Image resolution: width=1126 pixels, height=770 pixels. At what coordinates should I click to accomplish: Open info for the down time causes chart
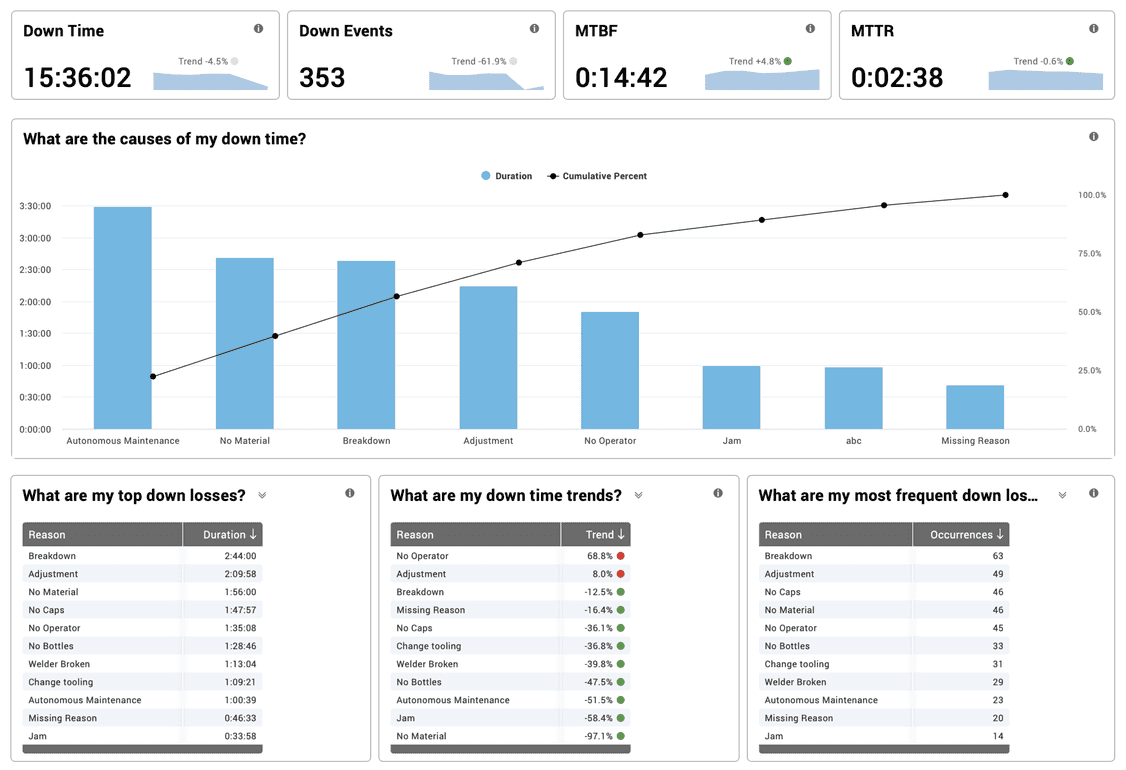(x=1093, y=136)
